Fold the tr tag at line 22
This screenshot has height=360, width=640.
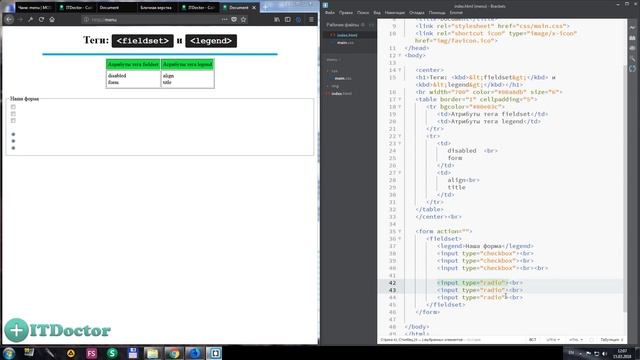[x=400, y=136]
